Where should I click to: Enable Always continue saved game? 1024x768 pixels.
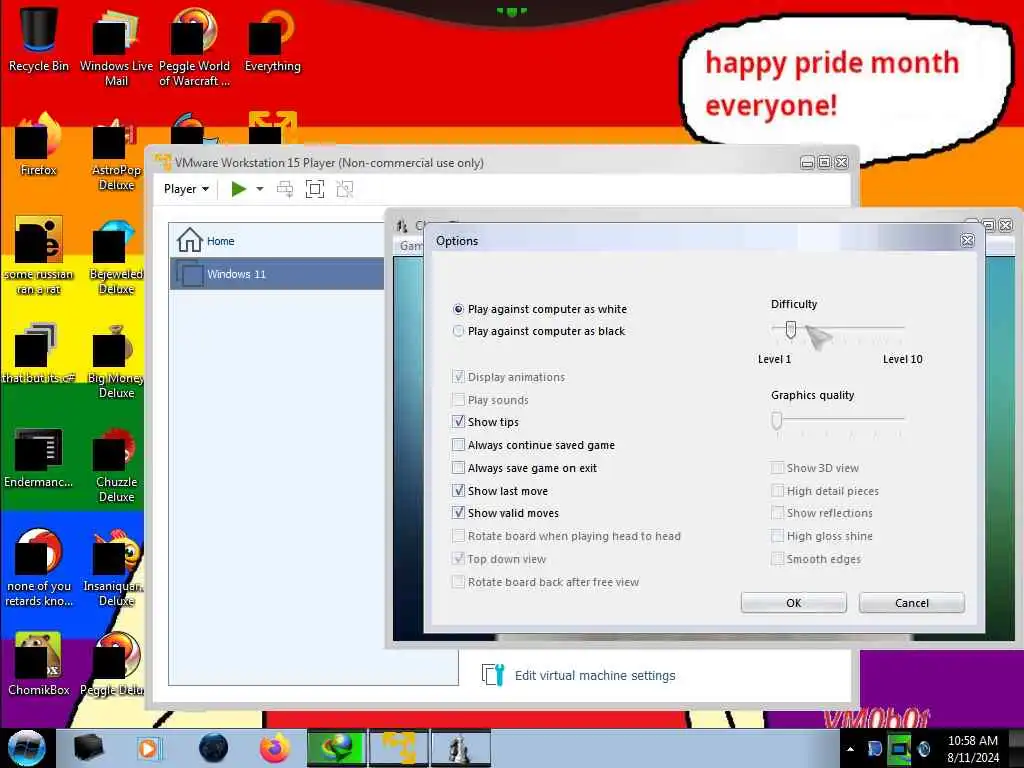(x=458, y=445)
